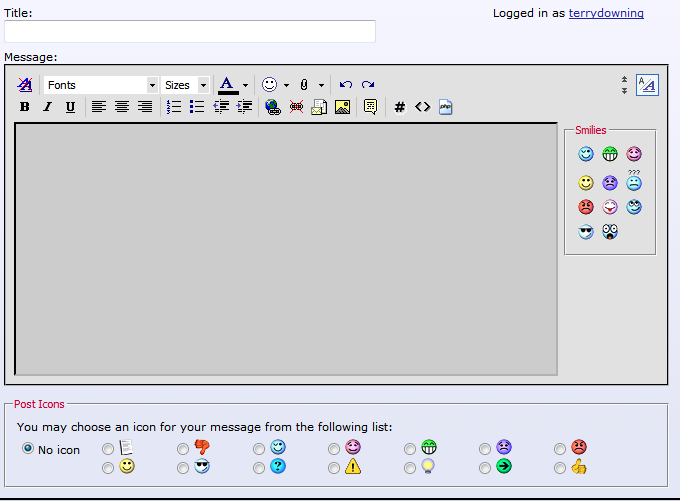Click the Remove Link icon
The height and width of the screenshot is (501, 680).
(x=296, y=107)
